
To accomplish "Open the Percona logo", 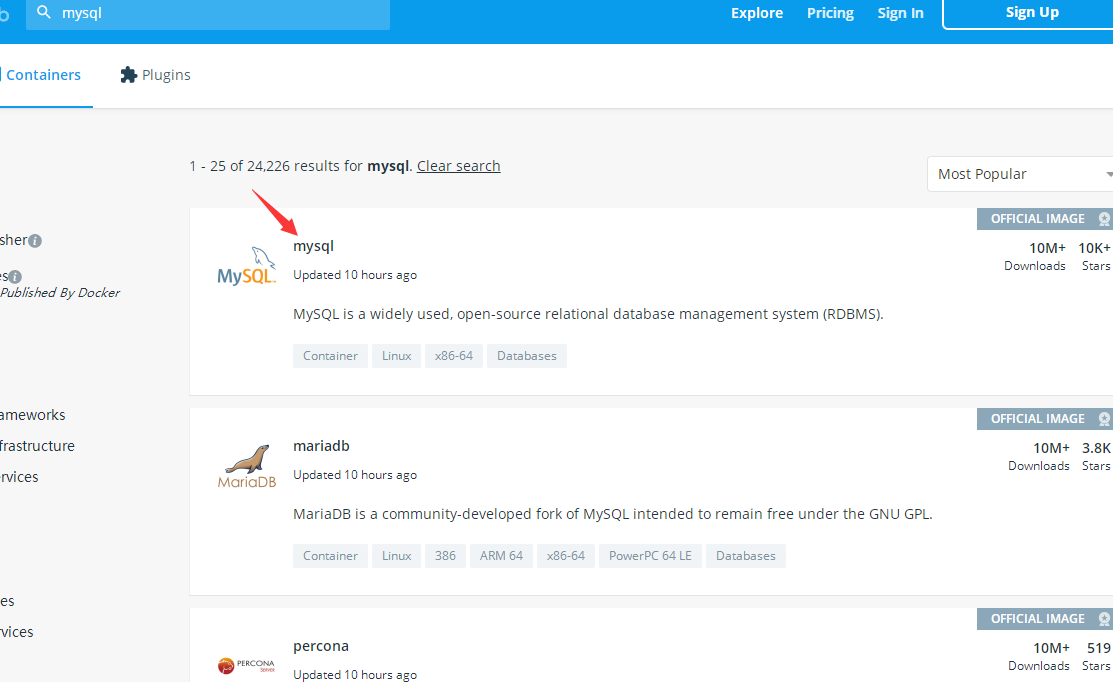I will [x=246, y=665].
